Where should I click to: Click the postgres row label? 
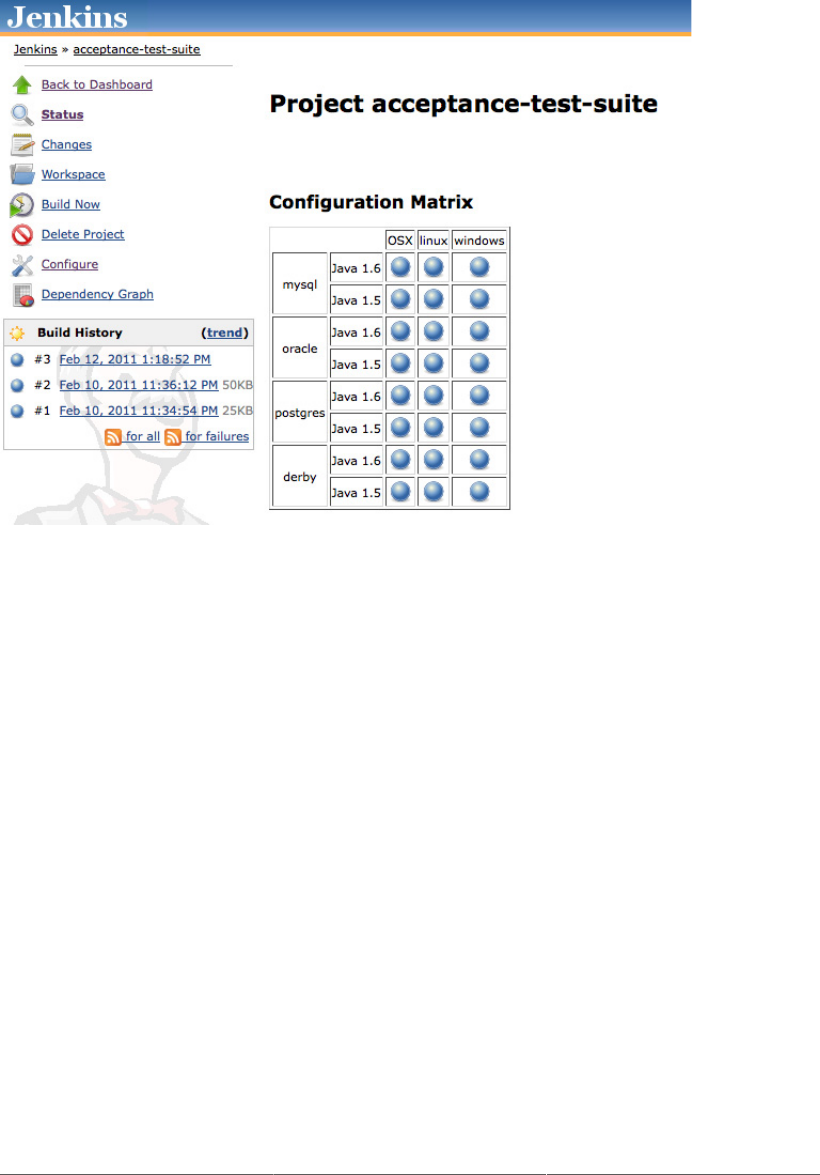pyautogui.click(x=300, y=413)
